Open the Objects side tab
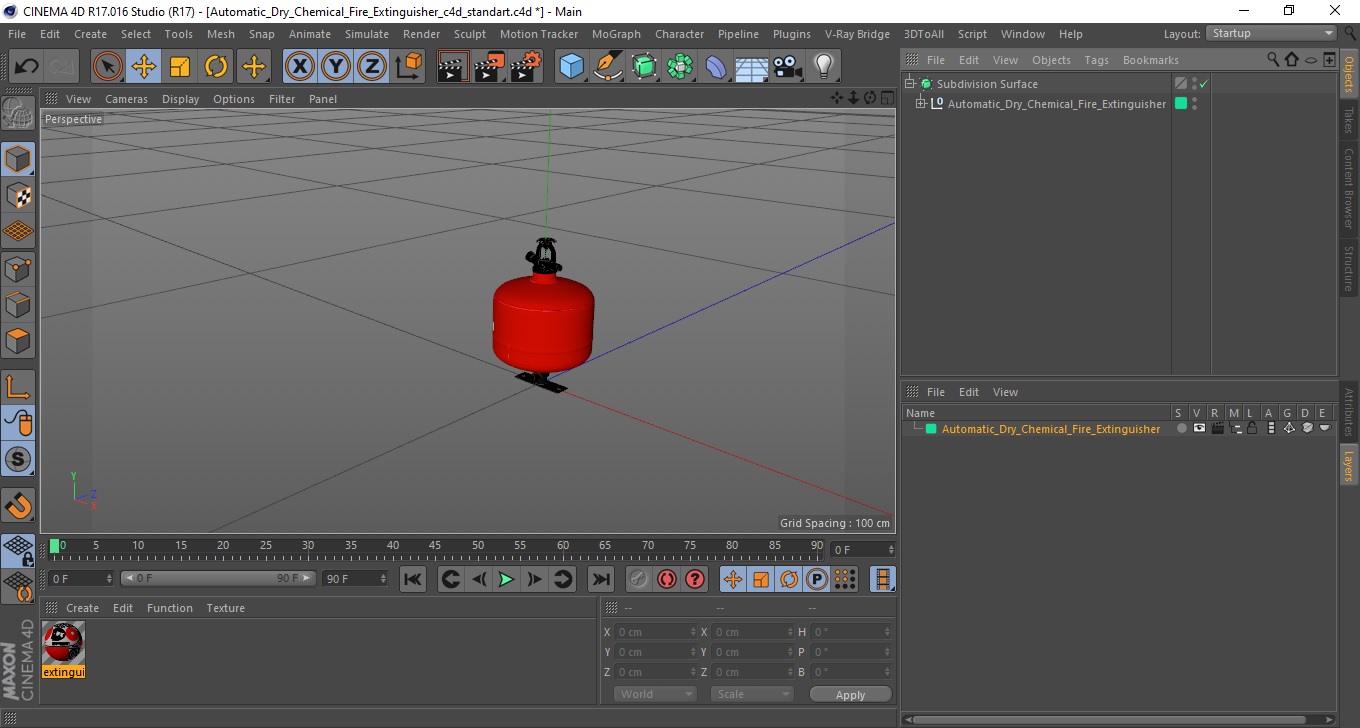 click(x=1349, y=73)
